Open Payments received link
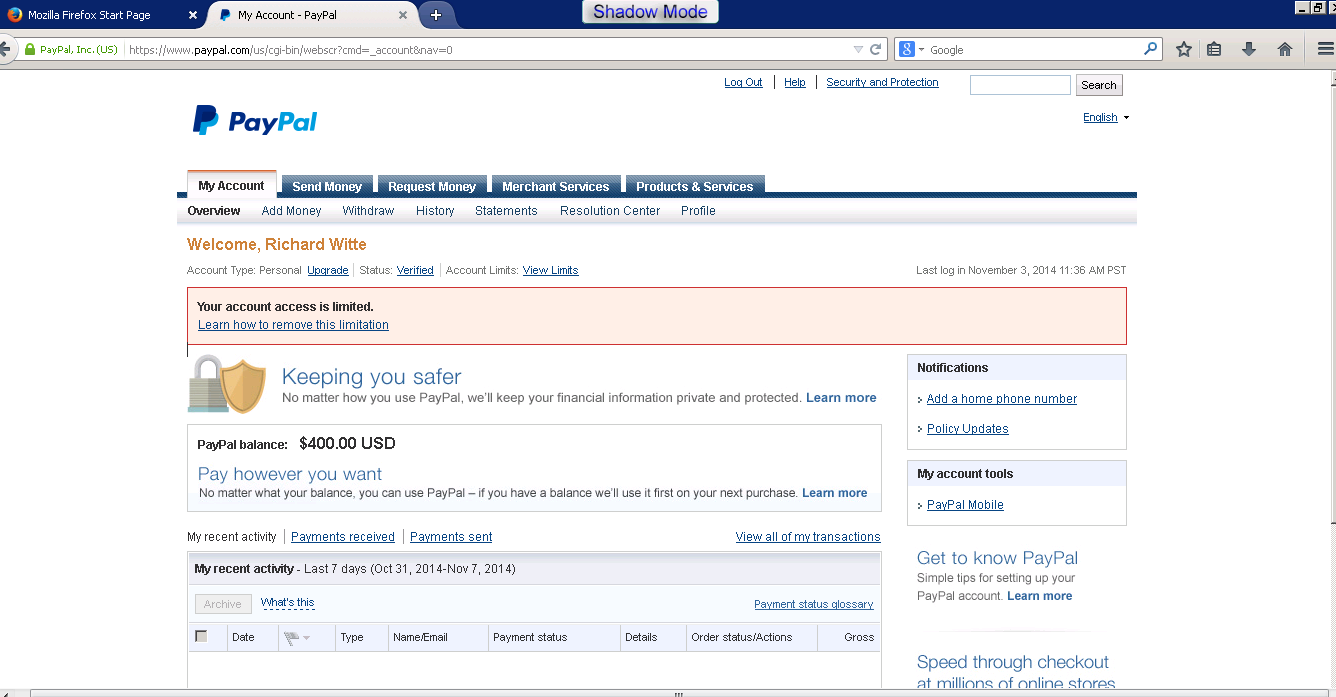Image resolution: width=1336 pixels, height=697 pixels. point(343,537)
